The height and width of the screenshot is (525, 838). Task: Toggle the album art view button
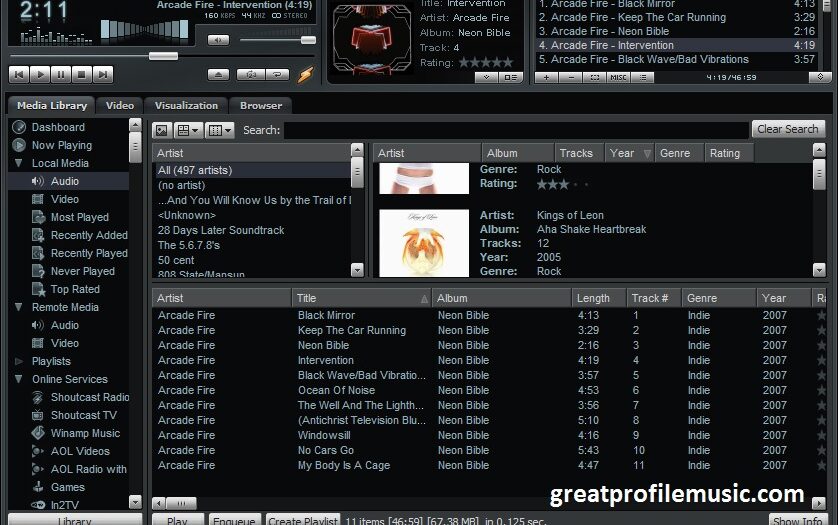162,130
